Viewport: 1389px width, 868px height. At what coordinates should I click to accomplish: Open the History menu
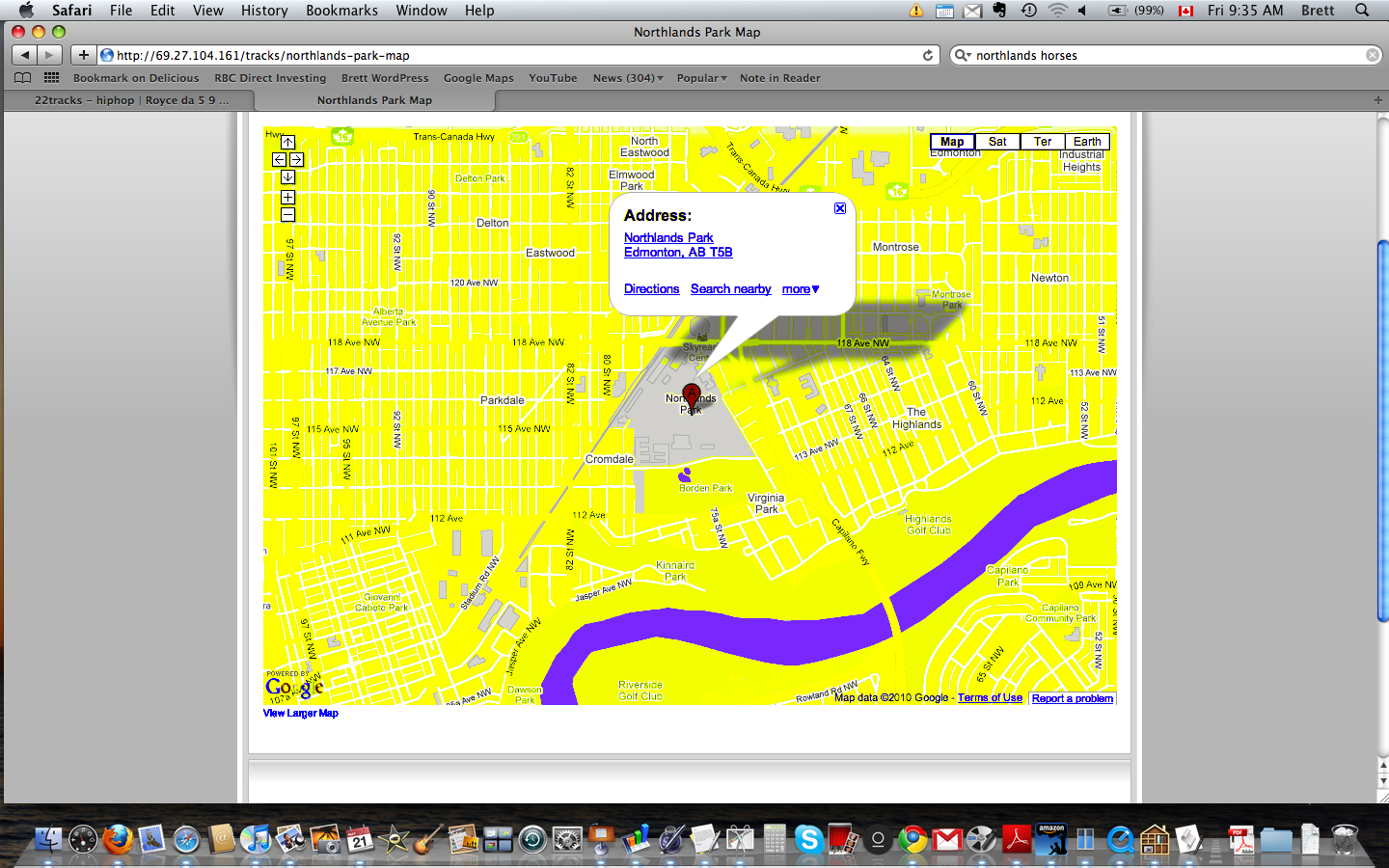point(264,11)
